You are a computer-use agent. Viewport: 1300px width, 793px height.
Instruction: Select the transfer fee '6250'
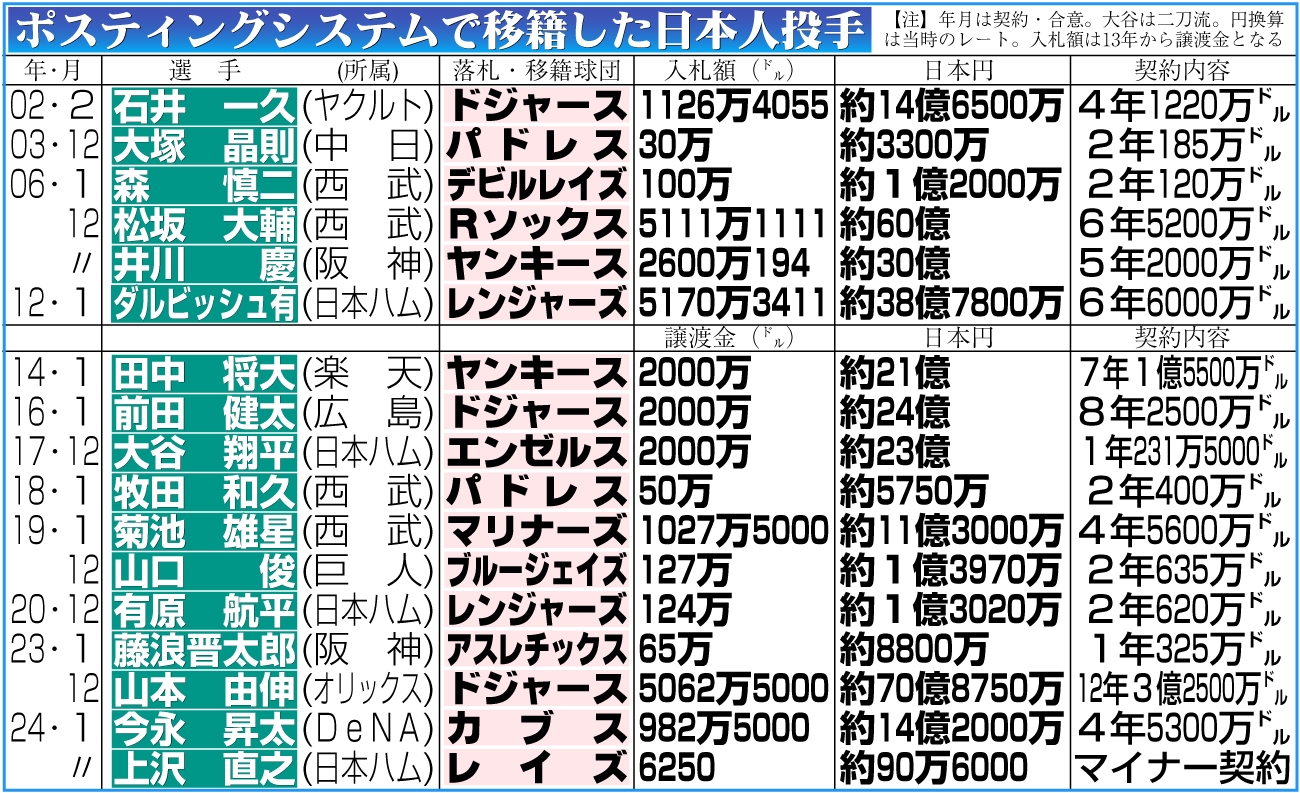(x=678, y=768)
